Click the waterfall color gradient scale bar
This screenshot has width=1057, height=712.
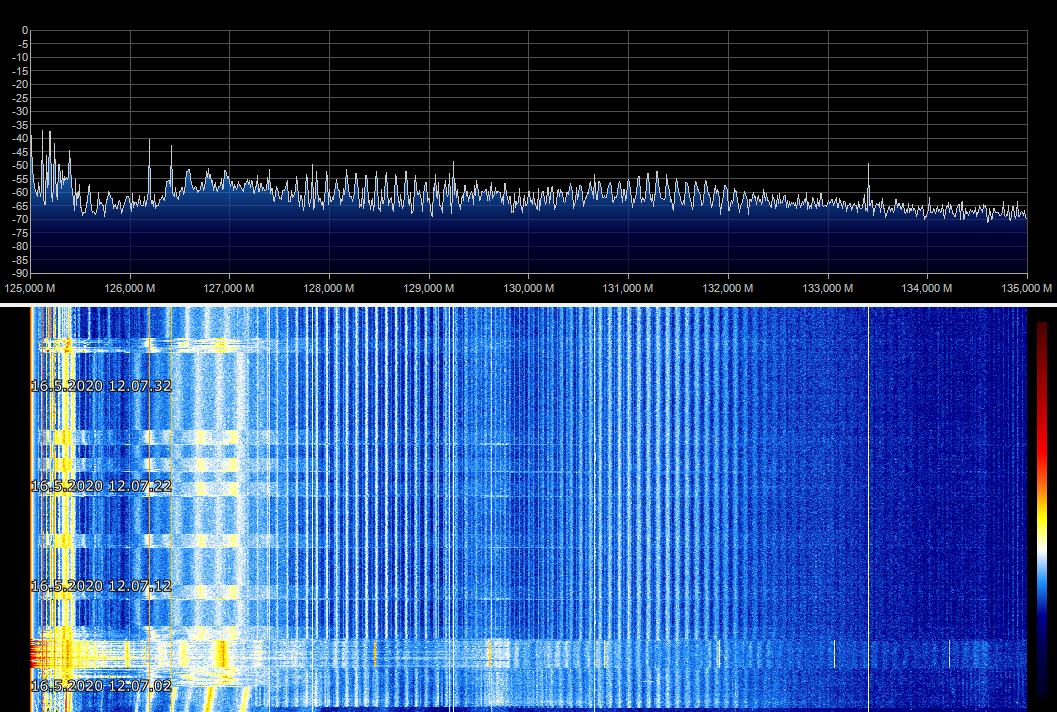point(1042,508)
